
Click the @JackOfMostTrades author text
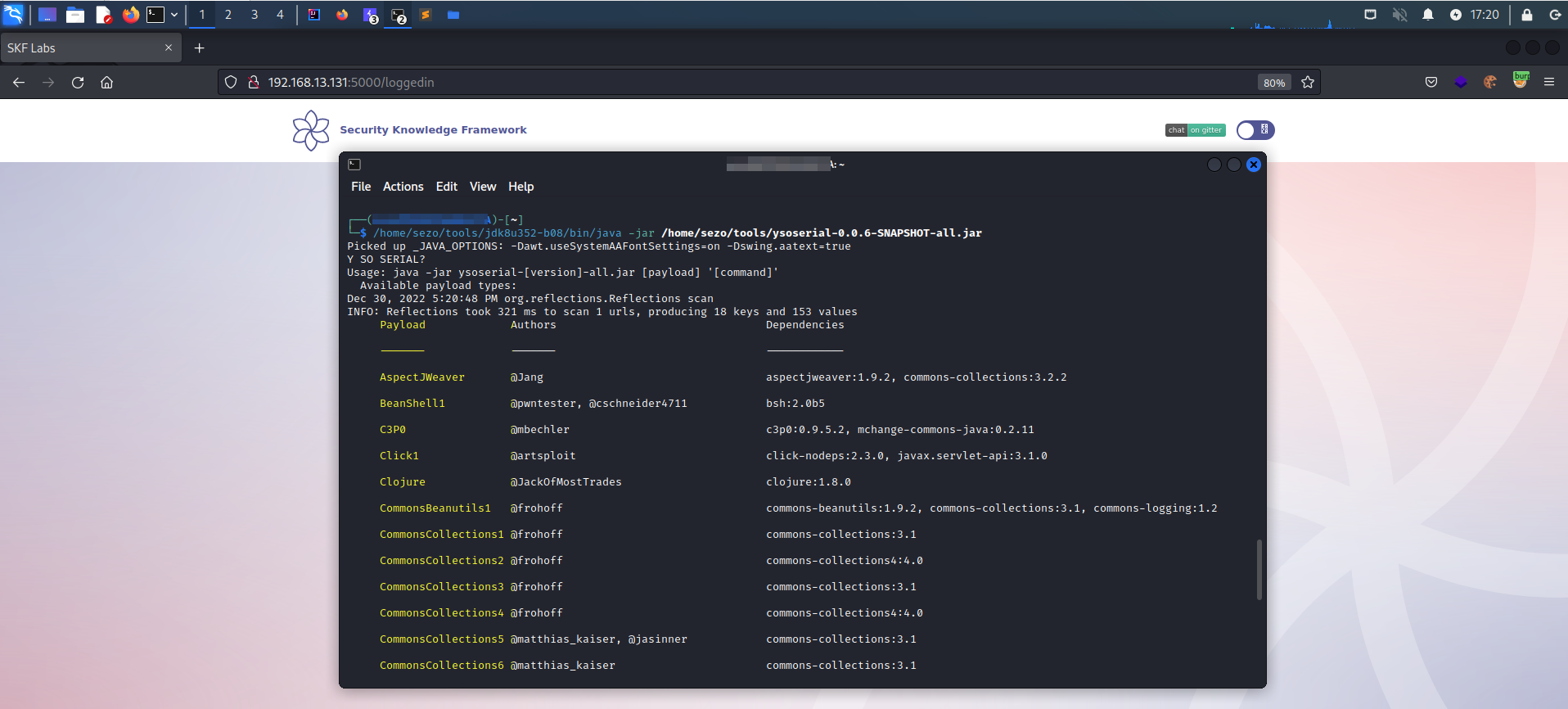click(x=566, y=482)
